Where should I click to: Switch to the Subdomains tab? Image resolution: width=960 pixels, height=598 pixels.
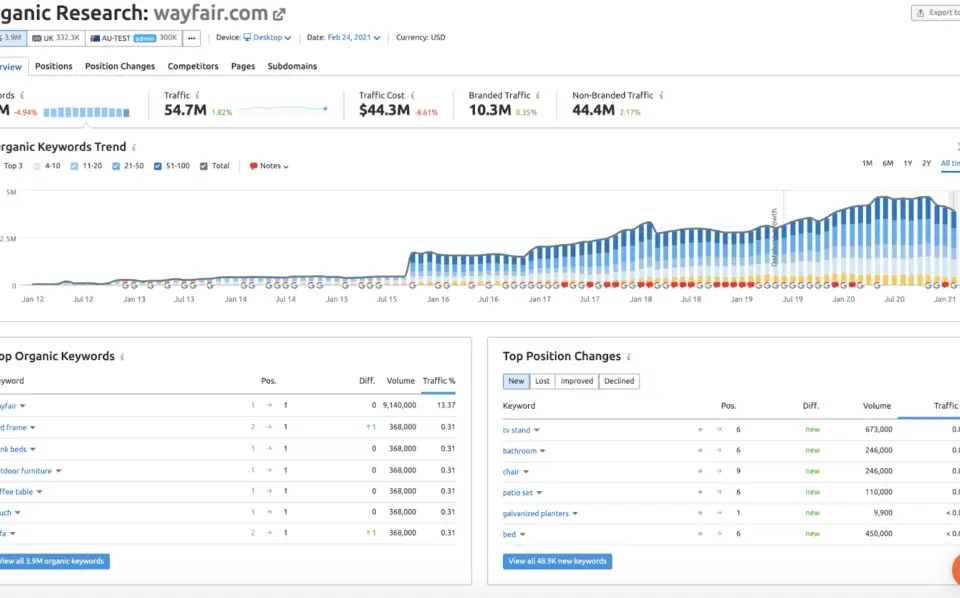click(292, 66)
